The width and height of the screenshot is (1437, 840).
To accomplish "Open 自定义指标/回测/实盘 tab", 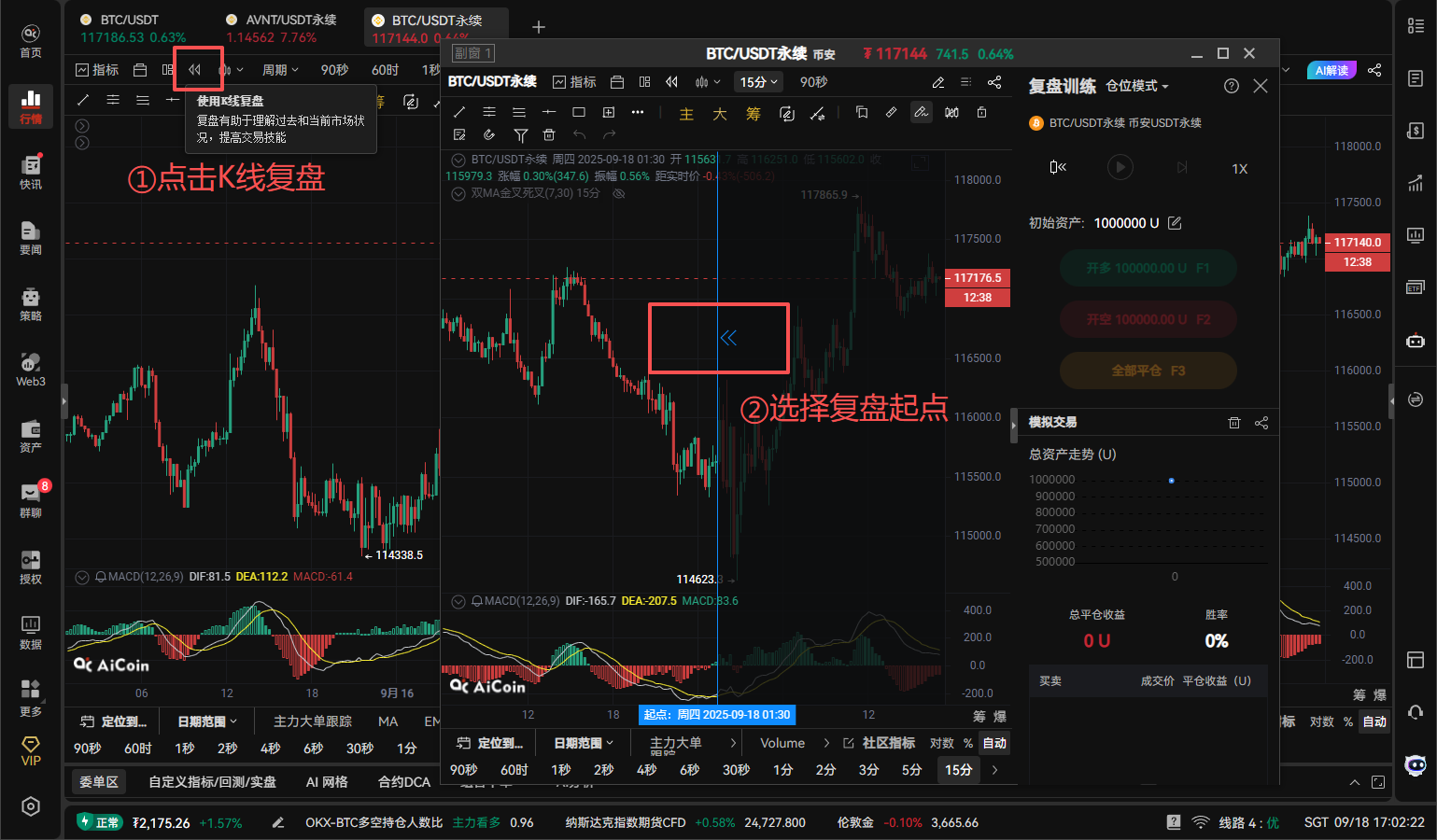I will (213, 782).
